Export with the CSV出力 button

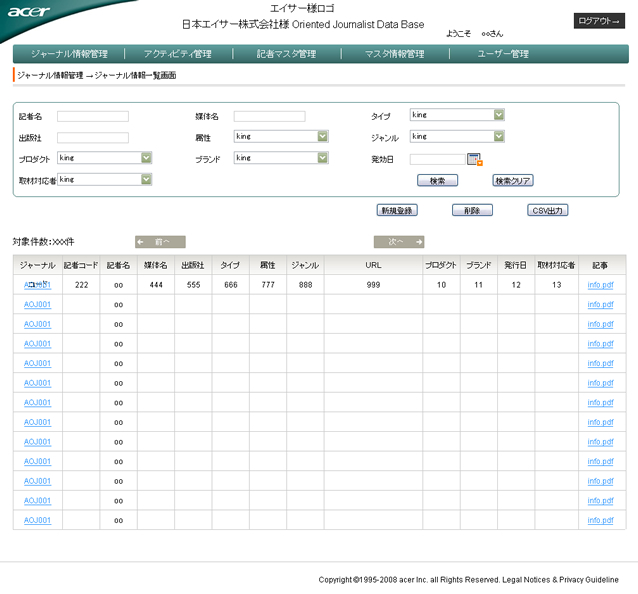tap(547, 210)
